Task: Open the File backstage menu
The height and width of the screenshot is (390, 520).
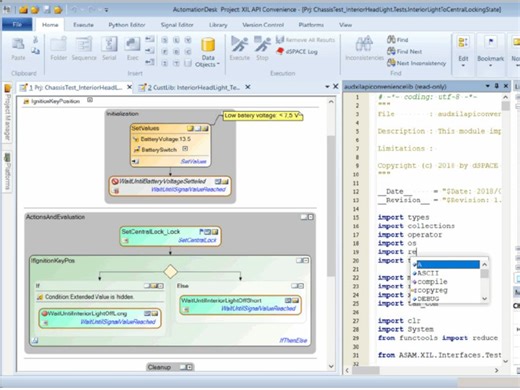Action: [x=17, y=25]
